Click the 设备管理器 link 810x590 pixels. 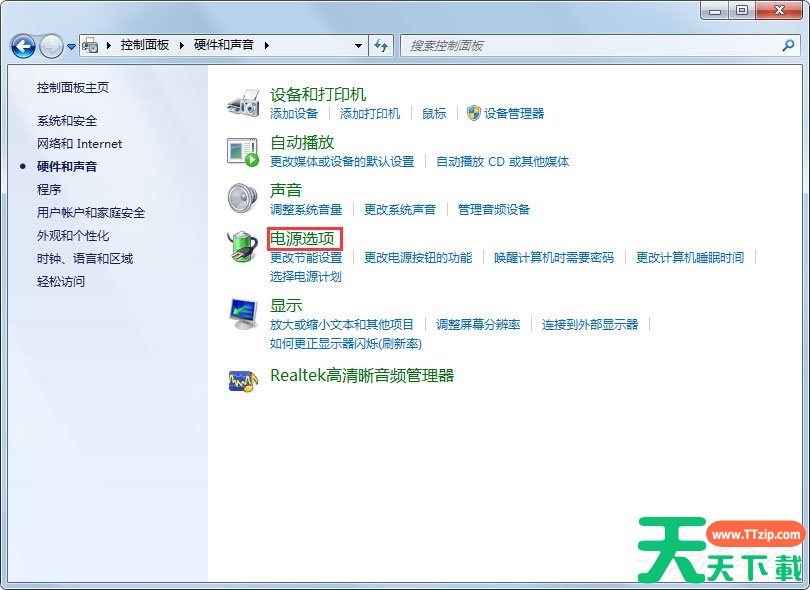pyautogui.click(x=514, y=114)
